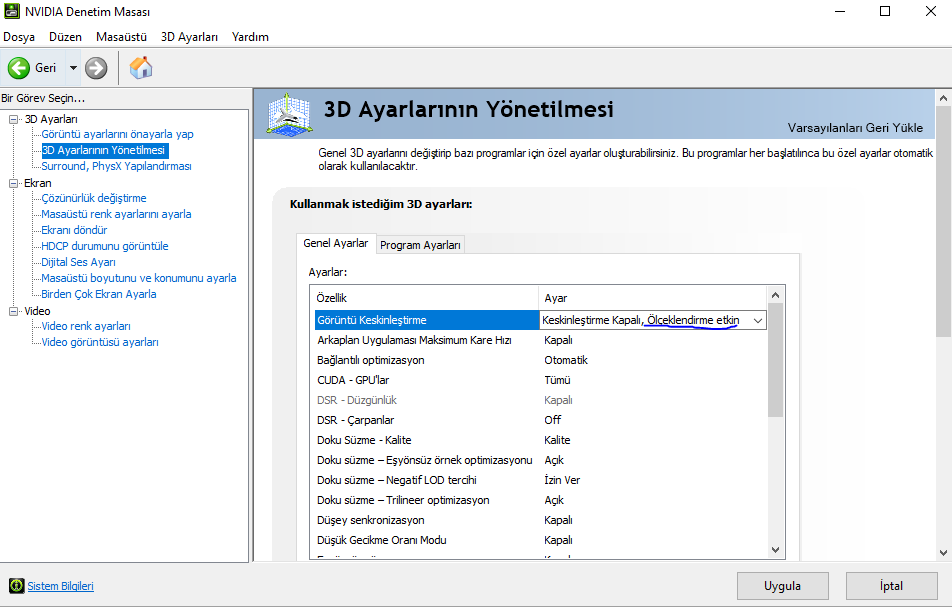Select Görüntü ayarlarını önayarla yap
Image resolution: width=952 pixels, height=607 pixels.
[x=117, y=134]
